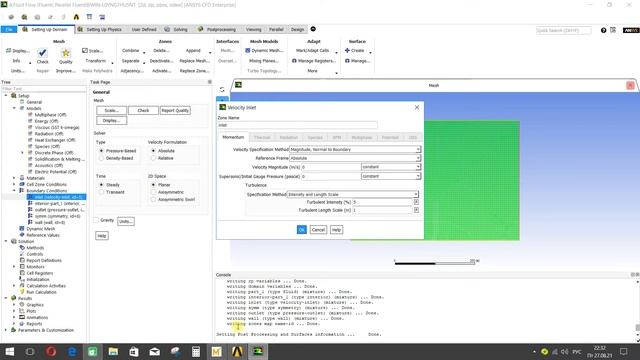Click the Surface Create plus icon
The image size is (640, 360).
[347, 51]
